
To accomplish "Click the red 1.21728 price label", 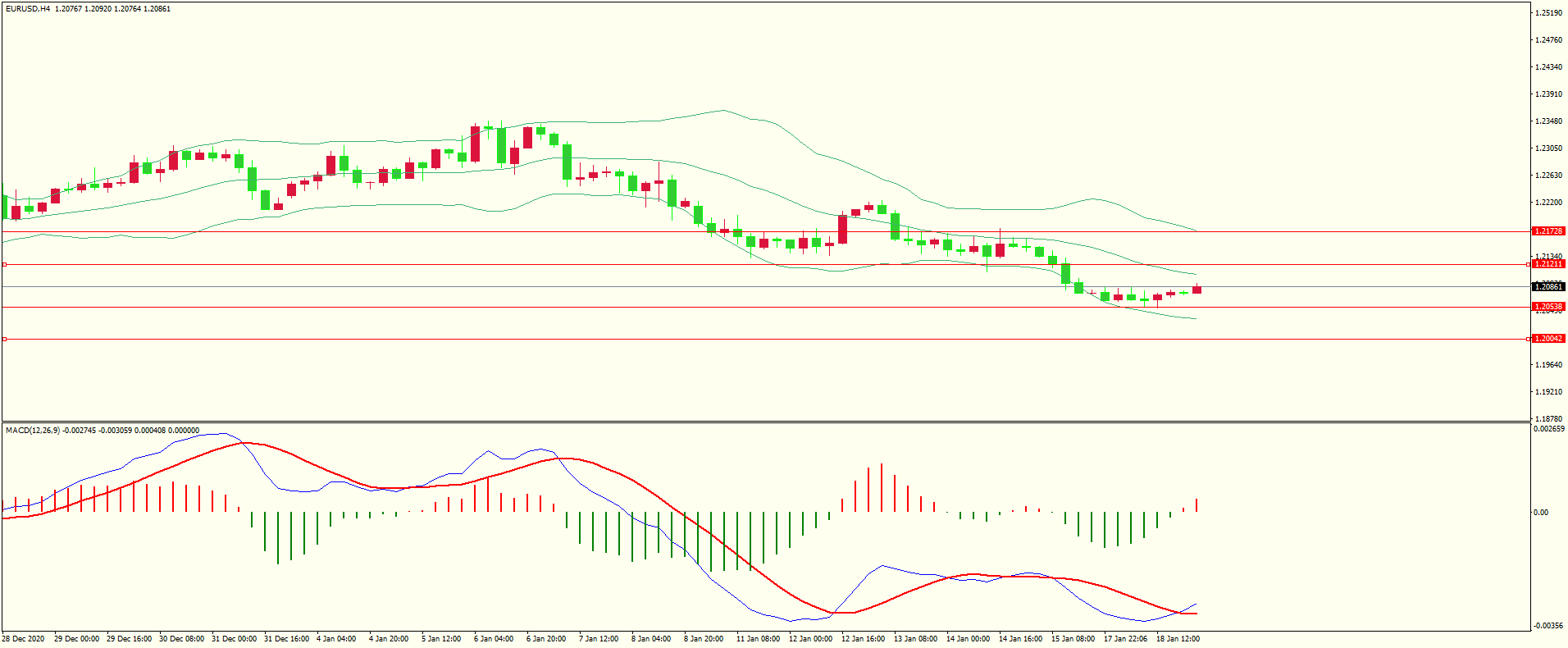I will tap(1548, 231).
